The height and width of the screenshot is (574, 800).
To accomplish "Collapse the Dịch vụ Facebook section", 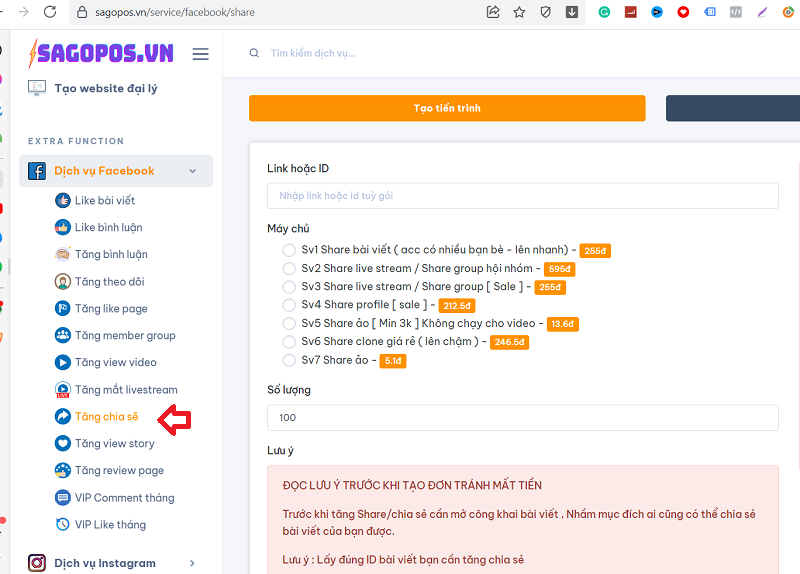I will [x=192, y=171].
